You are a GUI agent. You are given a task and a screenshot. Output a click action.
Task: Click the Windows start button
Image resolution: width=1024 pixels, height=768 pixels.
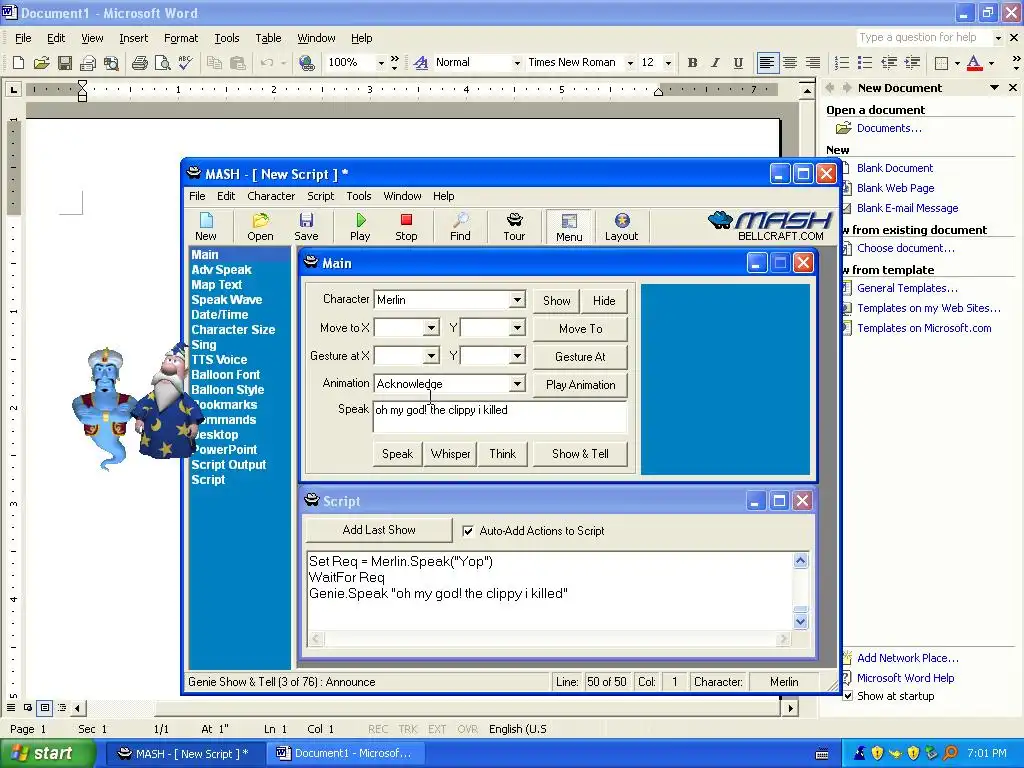tap(47, 753)
